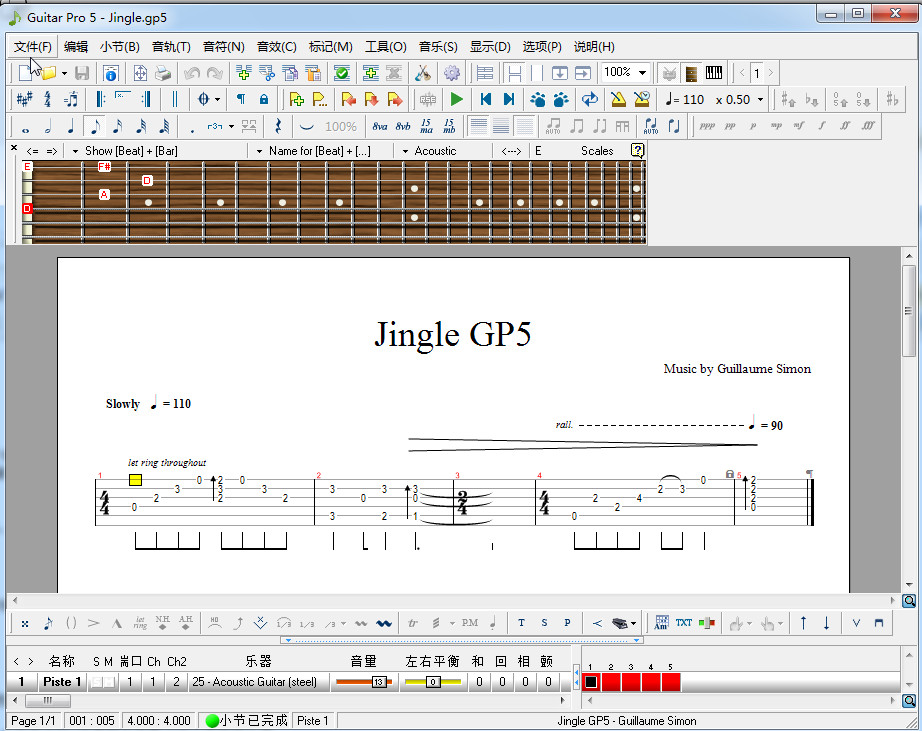The image size is (922, 731).
Task: Click the Print icon
Action: pos(163,73)
